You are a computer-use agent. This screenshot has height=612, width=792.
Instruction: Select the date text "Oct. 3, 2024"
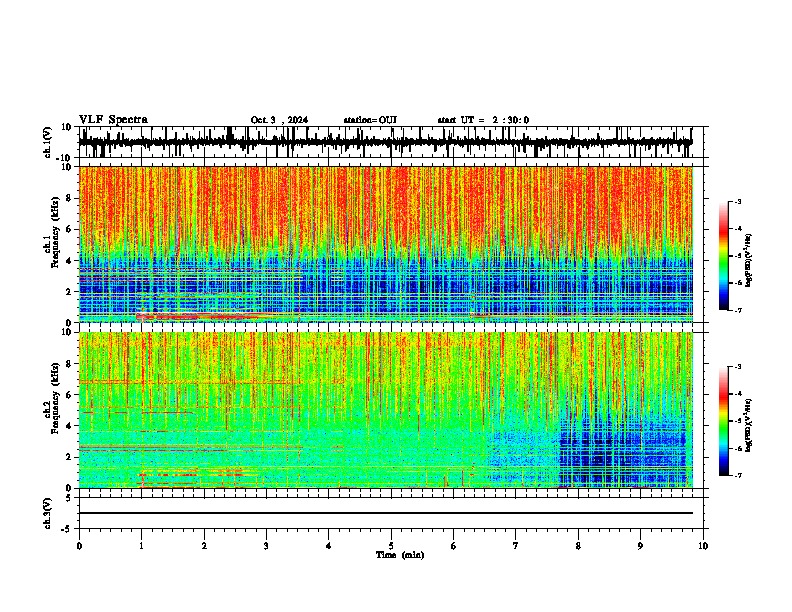pos(279,120)
